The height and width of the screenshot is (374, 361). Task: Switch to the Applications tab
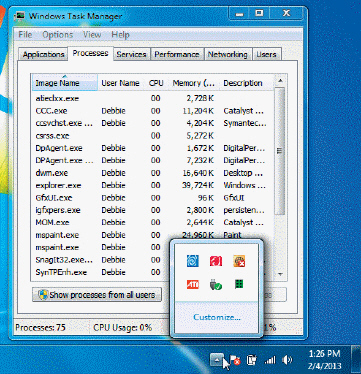[43, 54]
